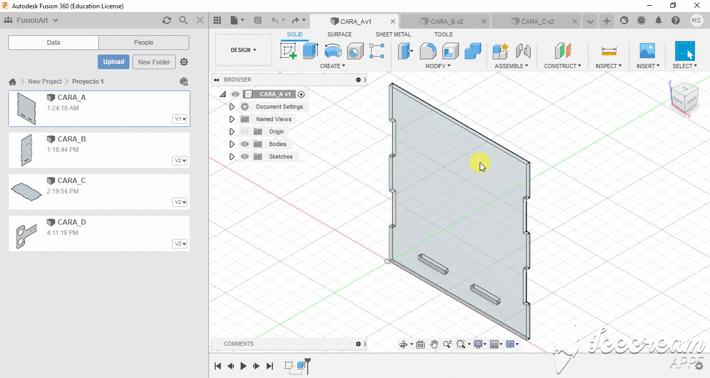Viewport: 710px width, 378px height.
Task: Activate CARA_A v1 component radio button
Action: (301, 94)
